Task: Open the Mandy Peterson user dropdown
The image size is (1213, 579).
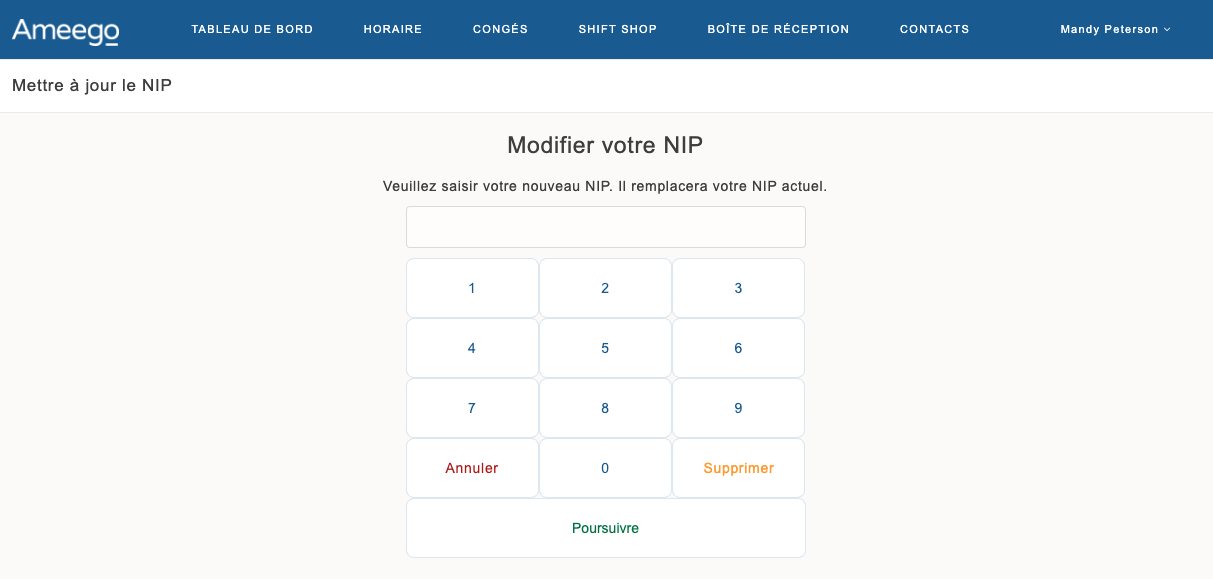Action: click(x=1114, y=29)
